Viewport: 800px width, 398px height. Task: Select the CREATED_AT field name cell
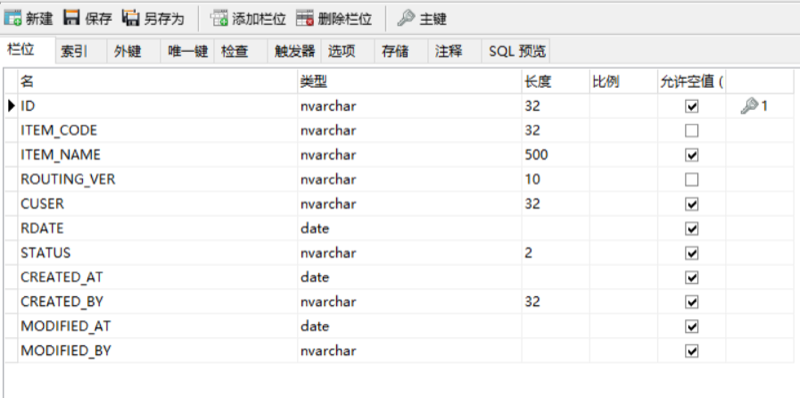pos(158,278)
